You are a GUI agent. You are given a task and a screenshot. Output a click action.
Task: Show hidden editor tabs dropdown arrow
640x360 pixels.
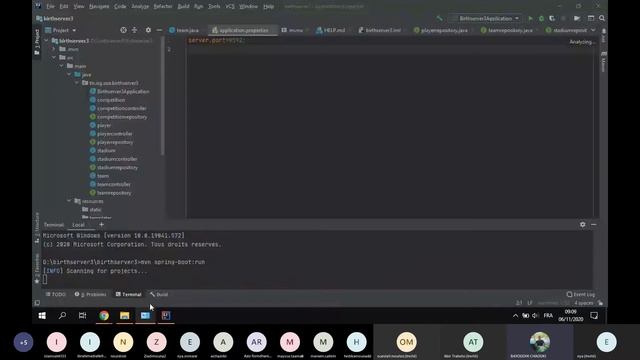(593, 30)
